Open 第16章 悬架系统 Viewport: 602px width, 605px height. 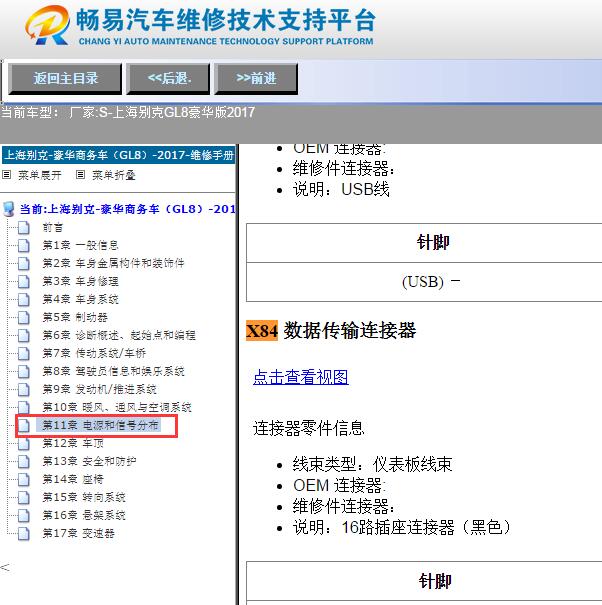click(x=84, y=515)
